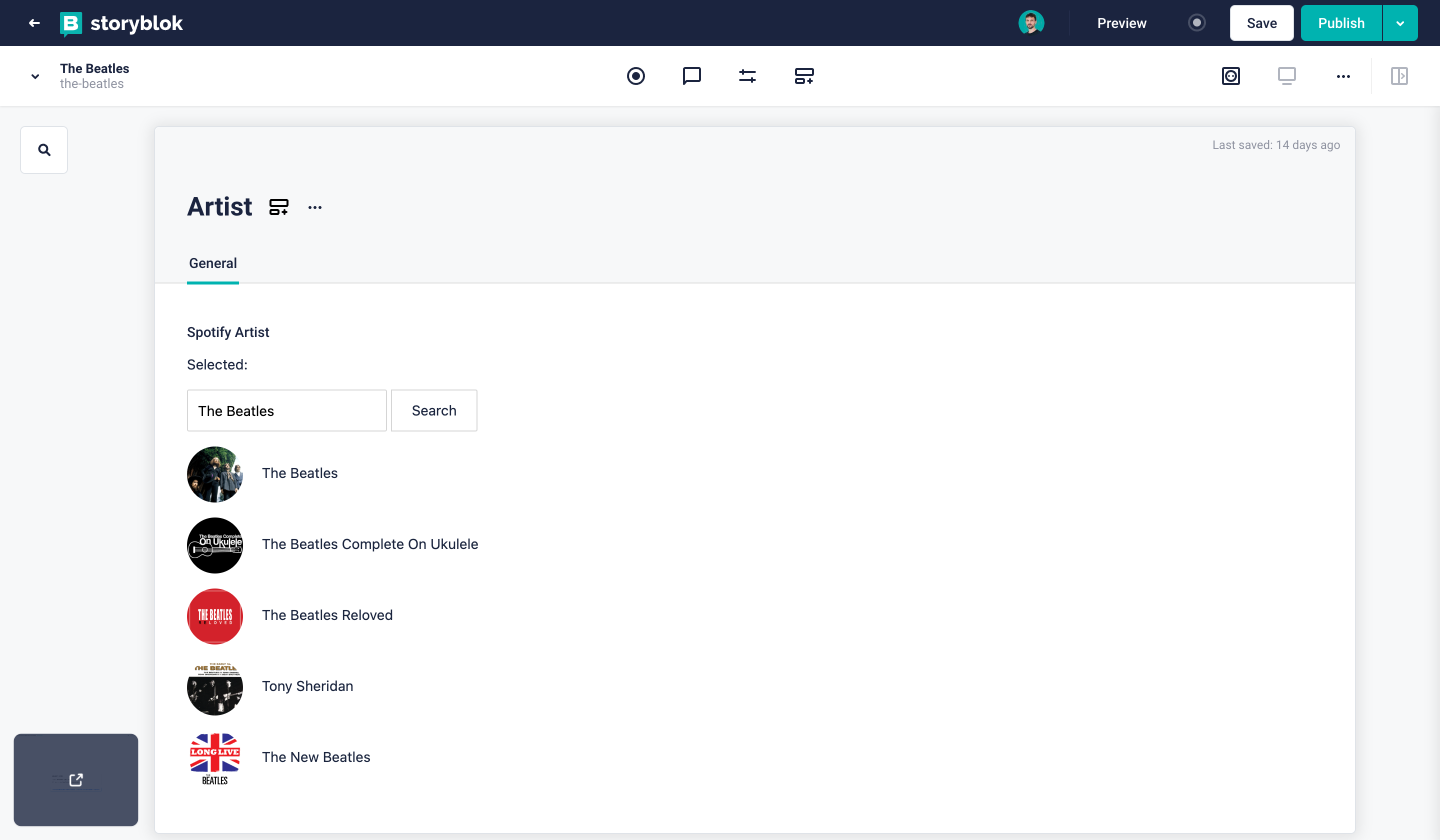The width and height of the screenshot is (1440, 840).
Task: Open three-dot menu beside Artist heading
Action: [x=315, y=207]
